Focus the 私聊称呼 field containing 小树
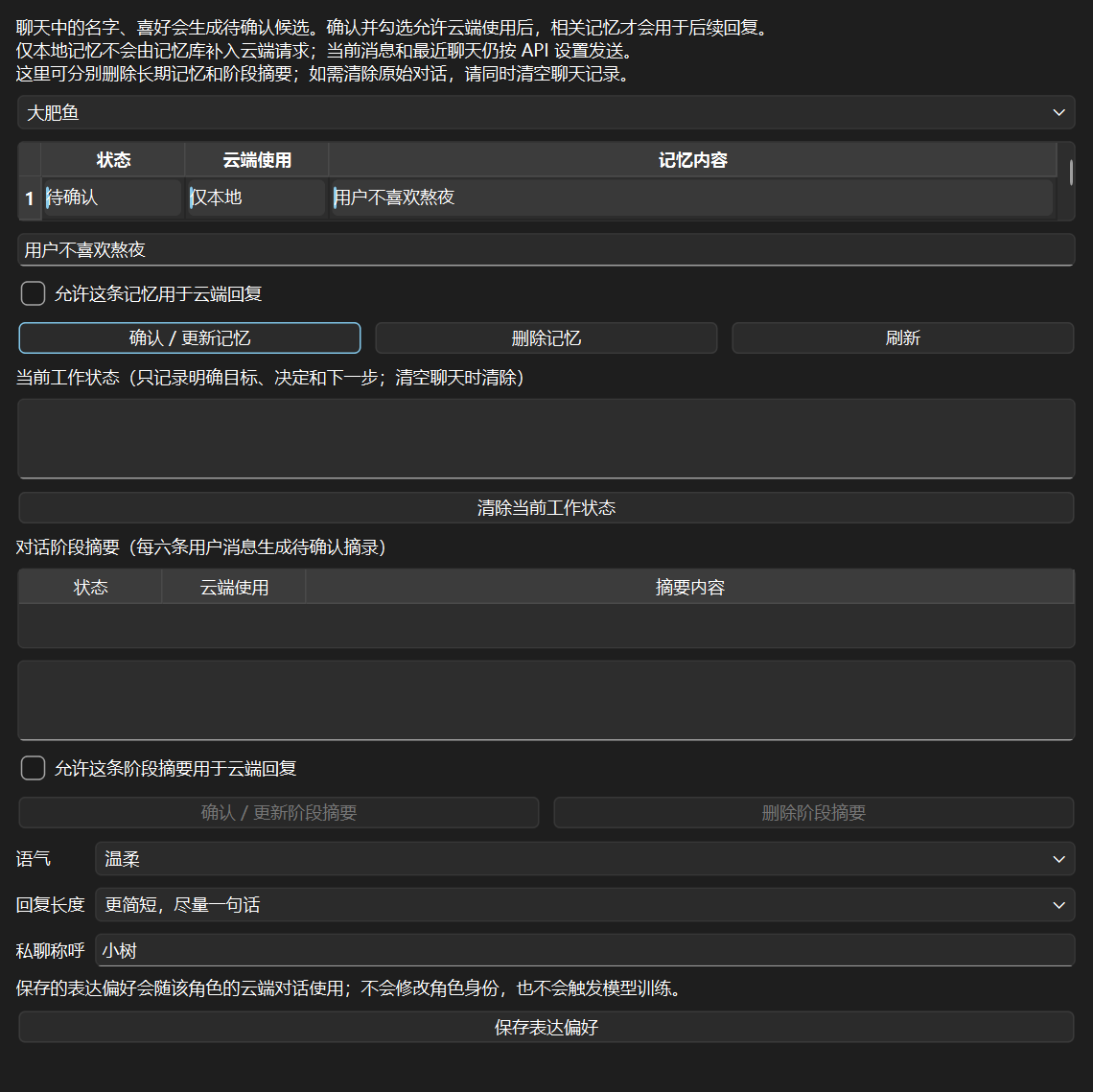This screenshot has width=1093, height=1092. [585, 950]
